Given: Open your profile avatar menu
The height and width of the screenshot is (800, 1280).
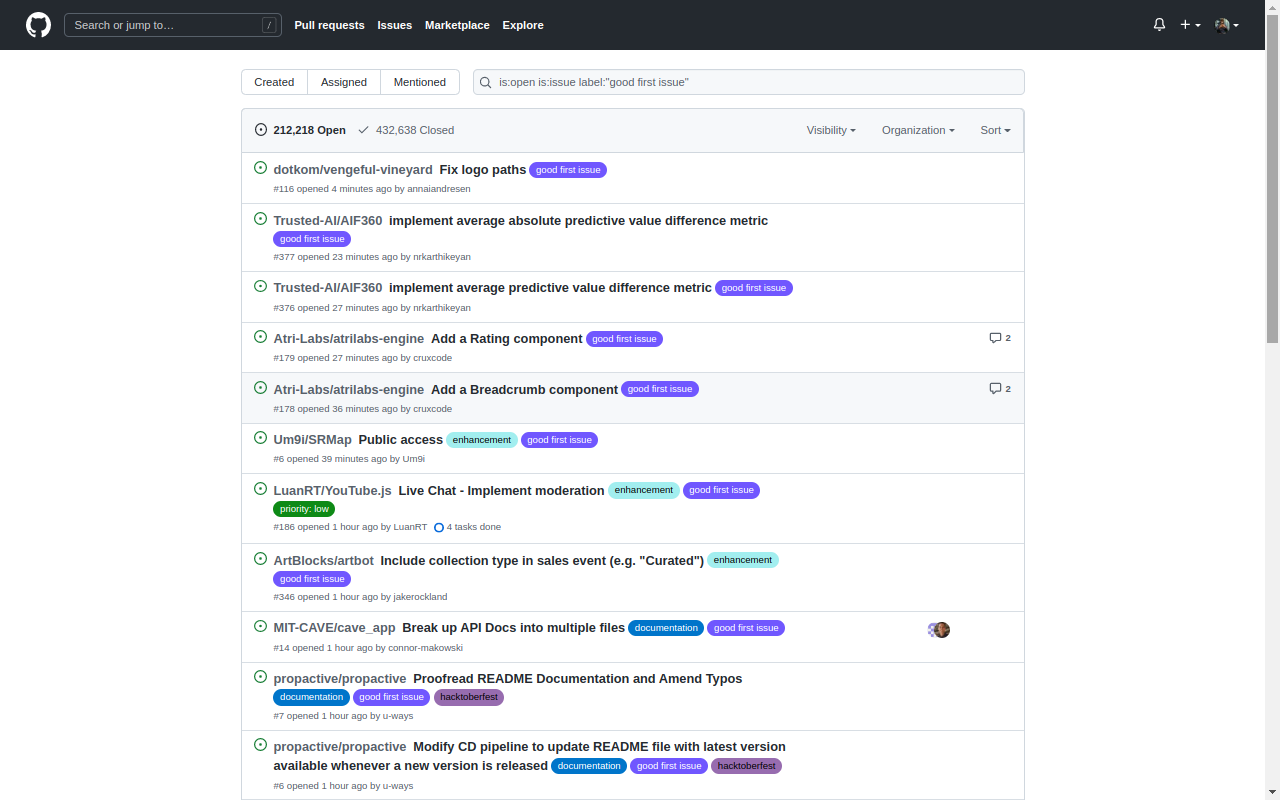Looking at the screenshot, I should [x=1224, y=25].
